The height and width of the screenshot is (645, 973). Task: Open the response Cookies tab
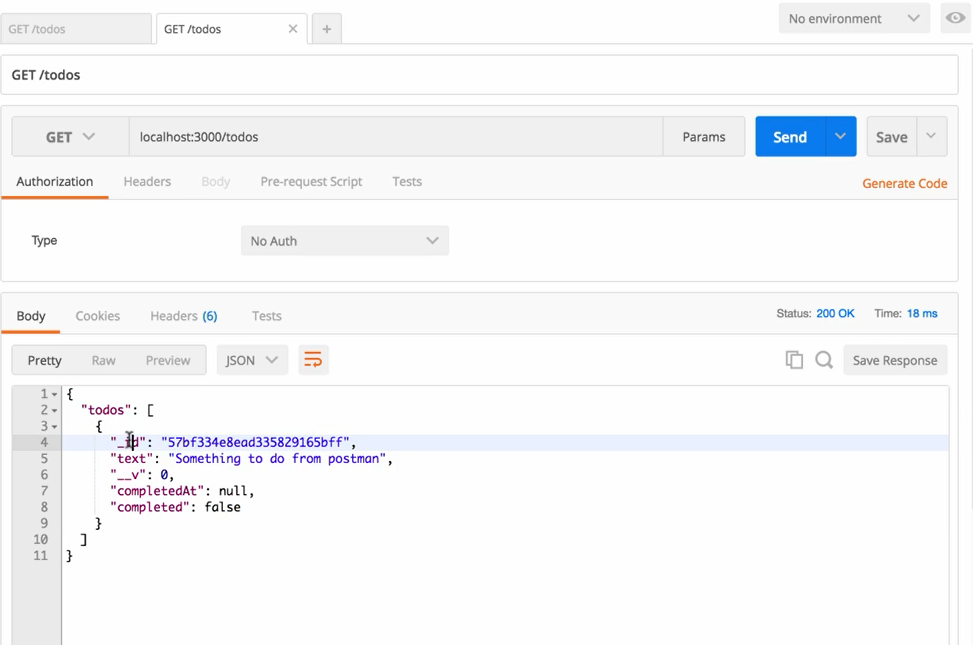(98, 315)
